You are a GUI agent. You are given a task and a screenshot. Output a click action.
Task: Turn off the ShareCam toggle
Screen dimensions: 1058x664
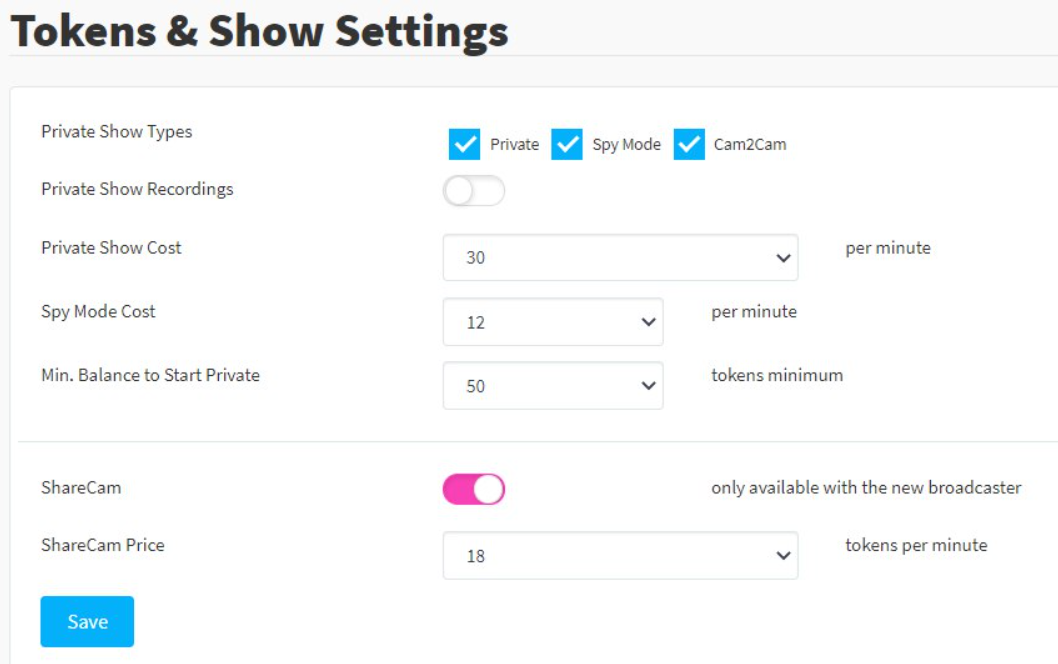[474, 489]
